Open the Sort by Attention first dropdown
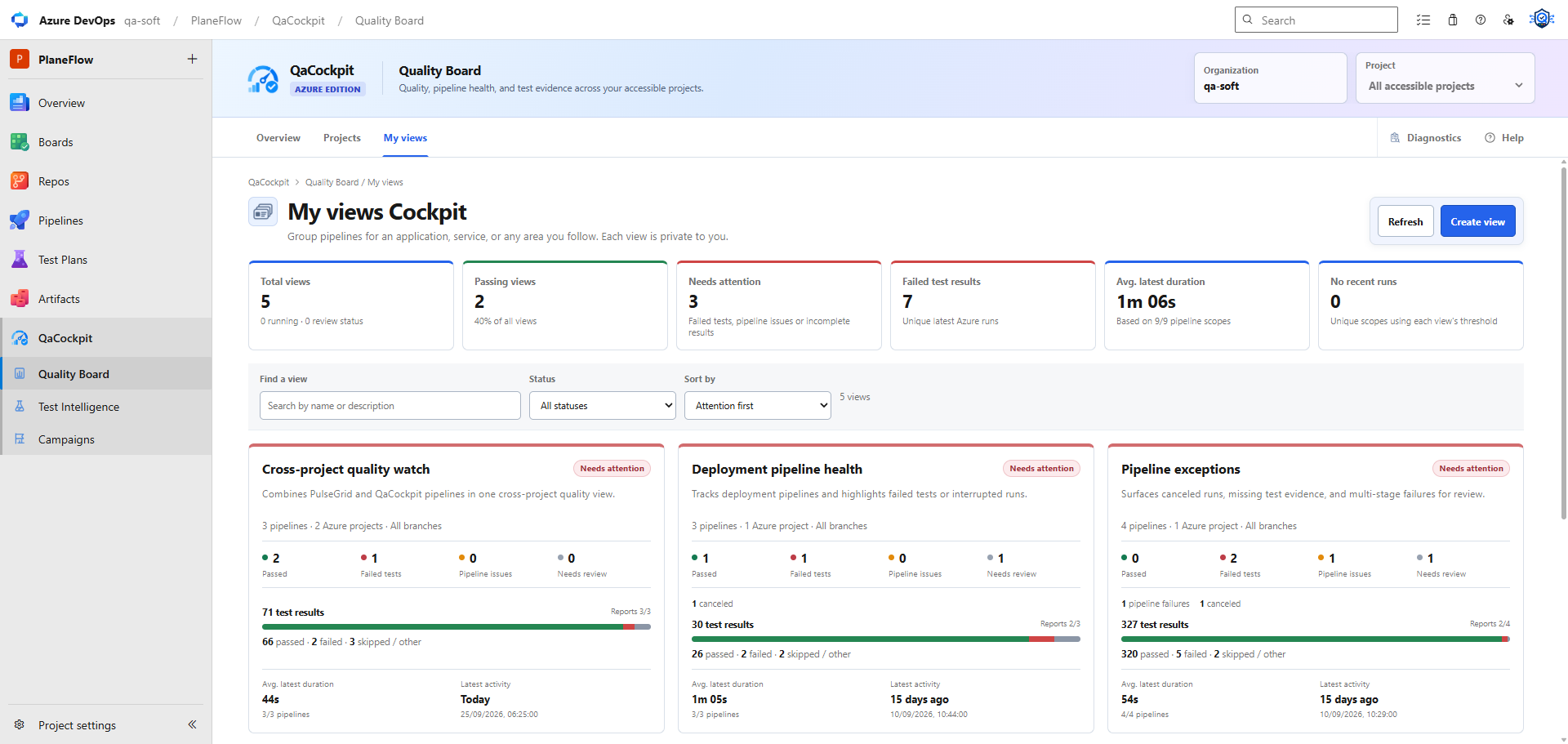 [x=758, y=406]
